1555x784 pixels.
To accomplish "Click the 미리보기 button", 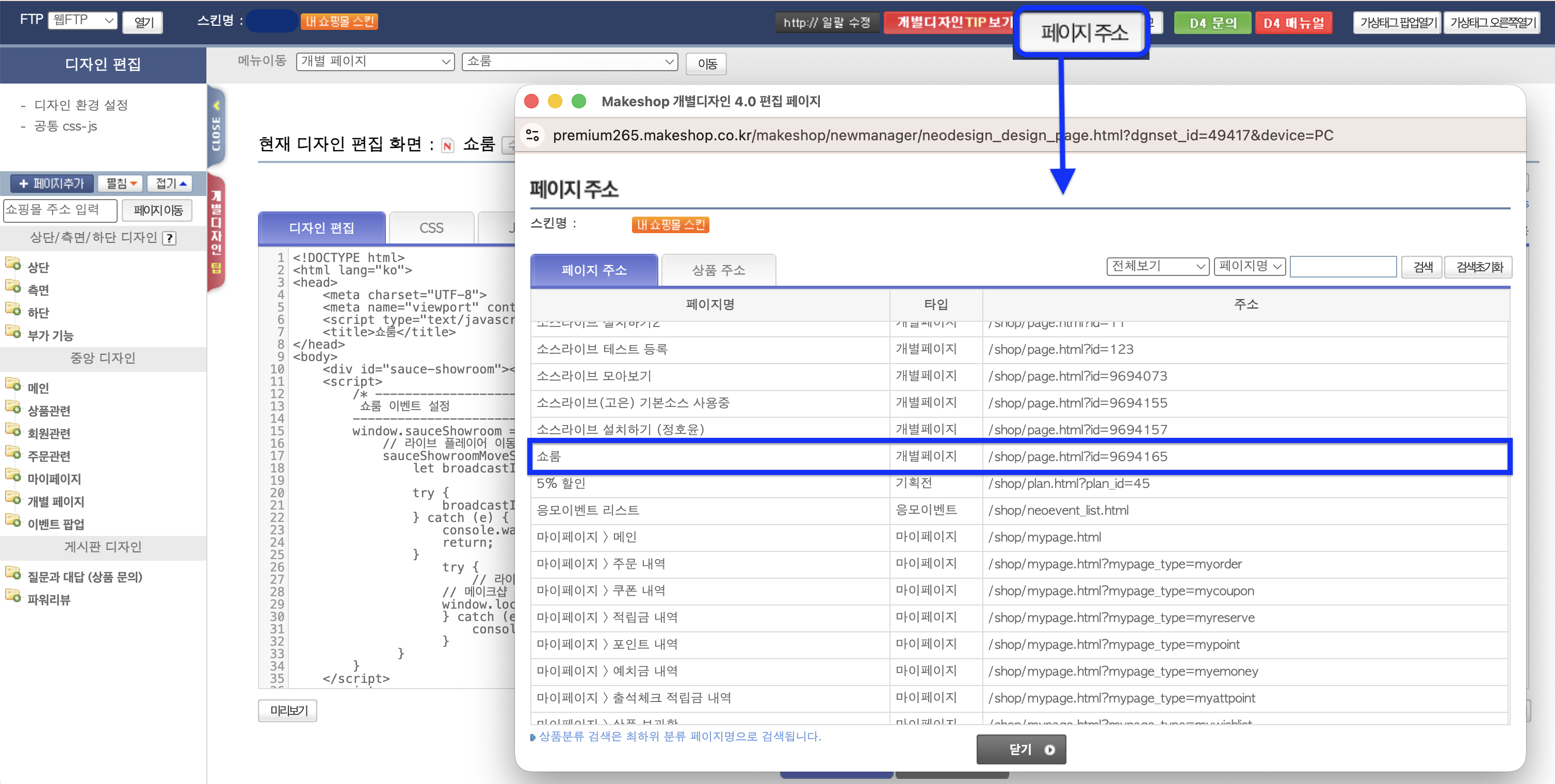I will 288,710.
